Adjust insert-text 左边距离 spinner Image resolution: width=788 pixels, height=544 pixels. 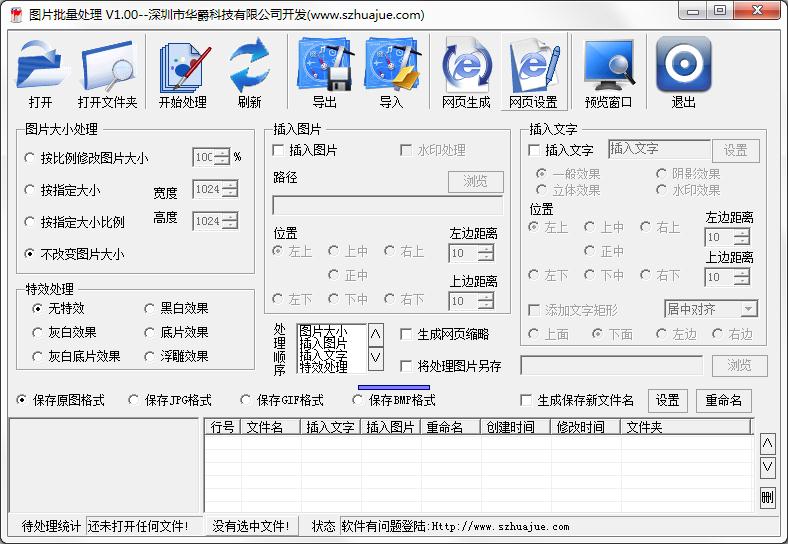[742, 237]
